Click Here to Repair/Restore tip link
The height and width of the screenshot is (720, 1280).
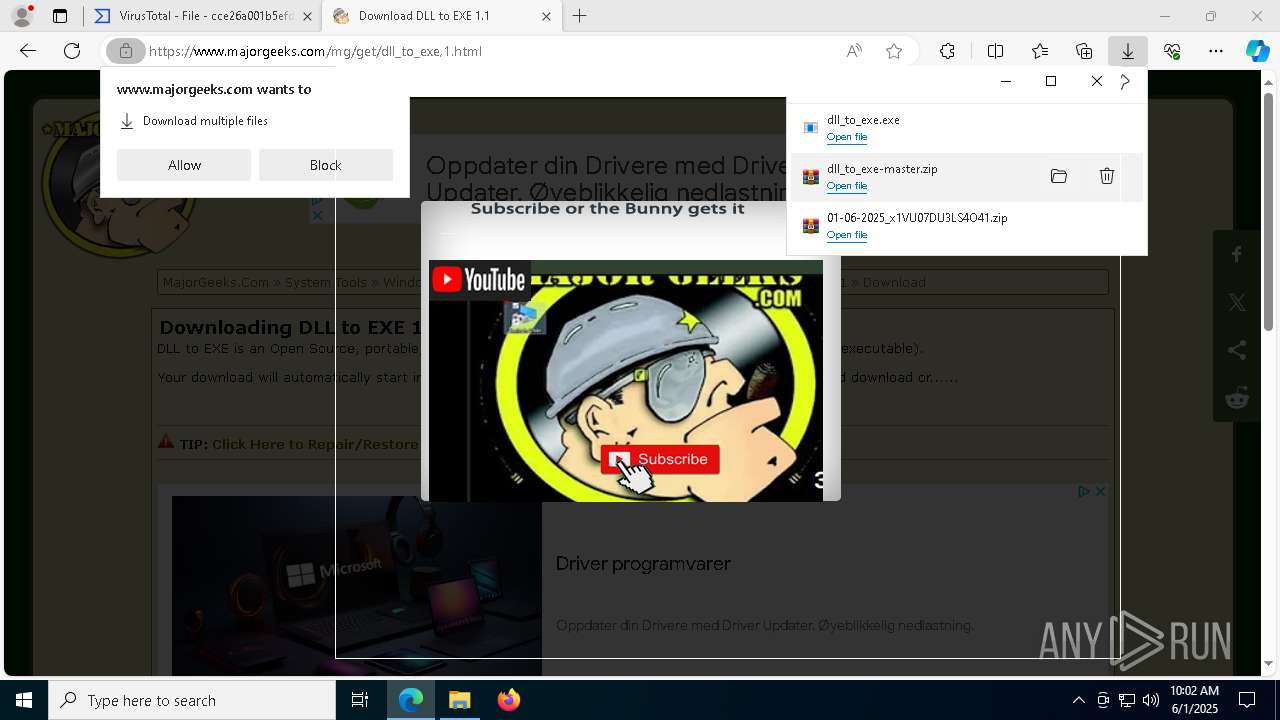(315, 444)
